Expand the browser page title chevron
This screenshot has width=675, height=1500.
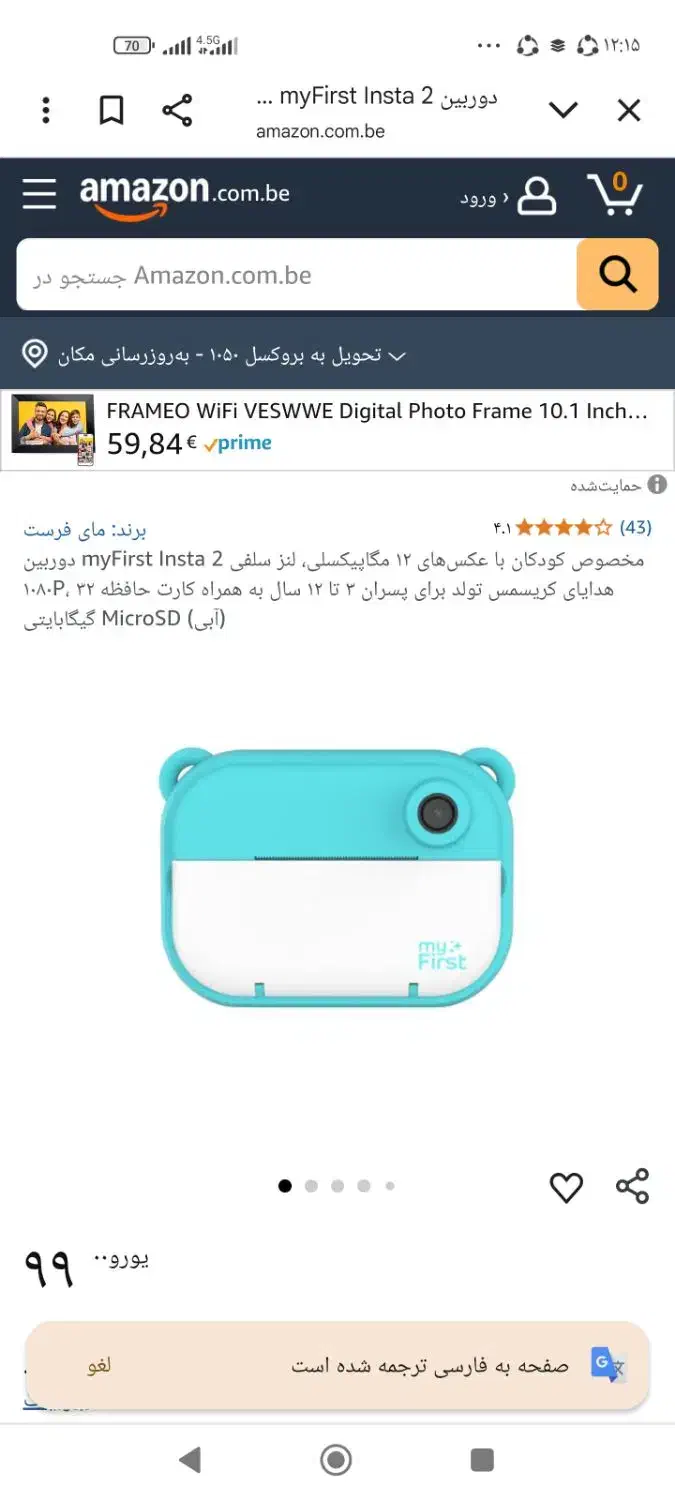[x=564, y=110]
